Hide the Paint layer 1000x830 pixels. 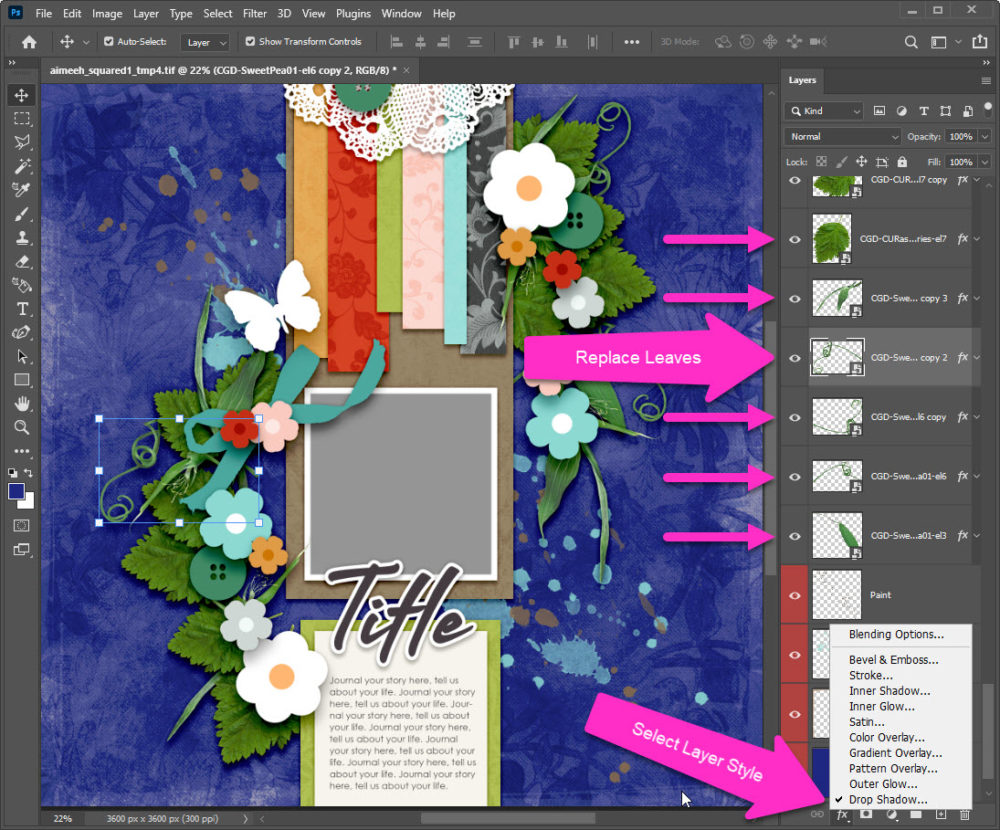pyautogui.click(x=795, y=595)
